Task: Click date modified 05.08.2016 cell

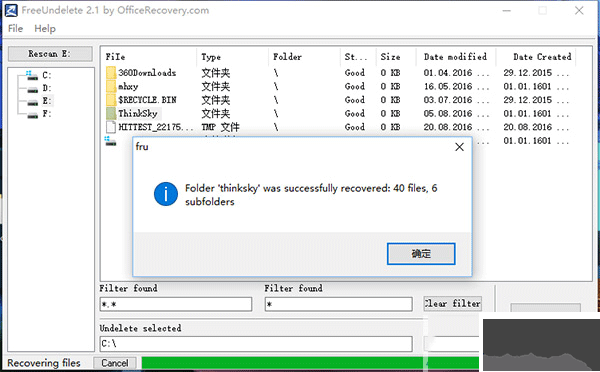Action: coord(456,114)
